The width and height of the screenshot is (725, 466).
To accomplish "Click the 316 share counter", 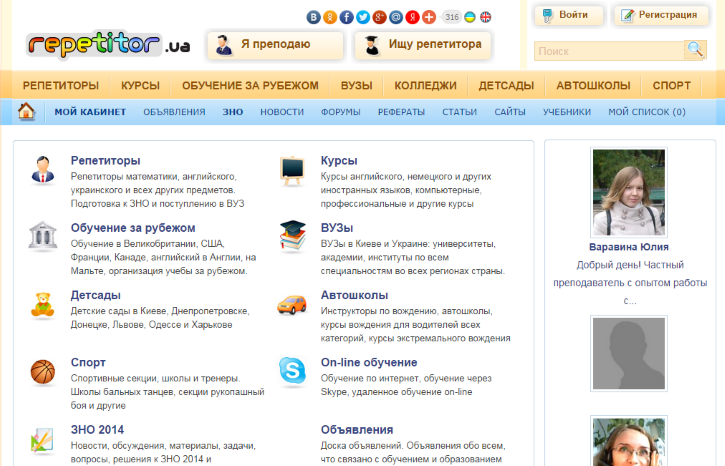I will (452, 17).
